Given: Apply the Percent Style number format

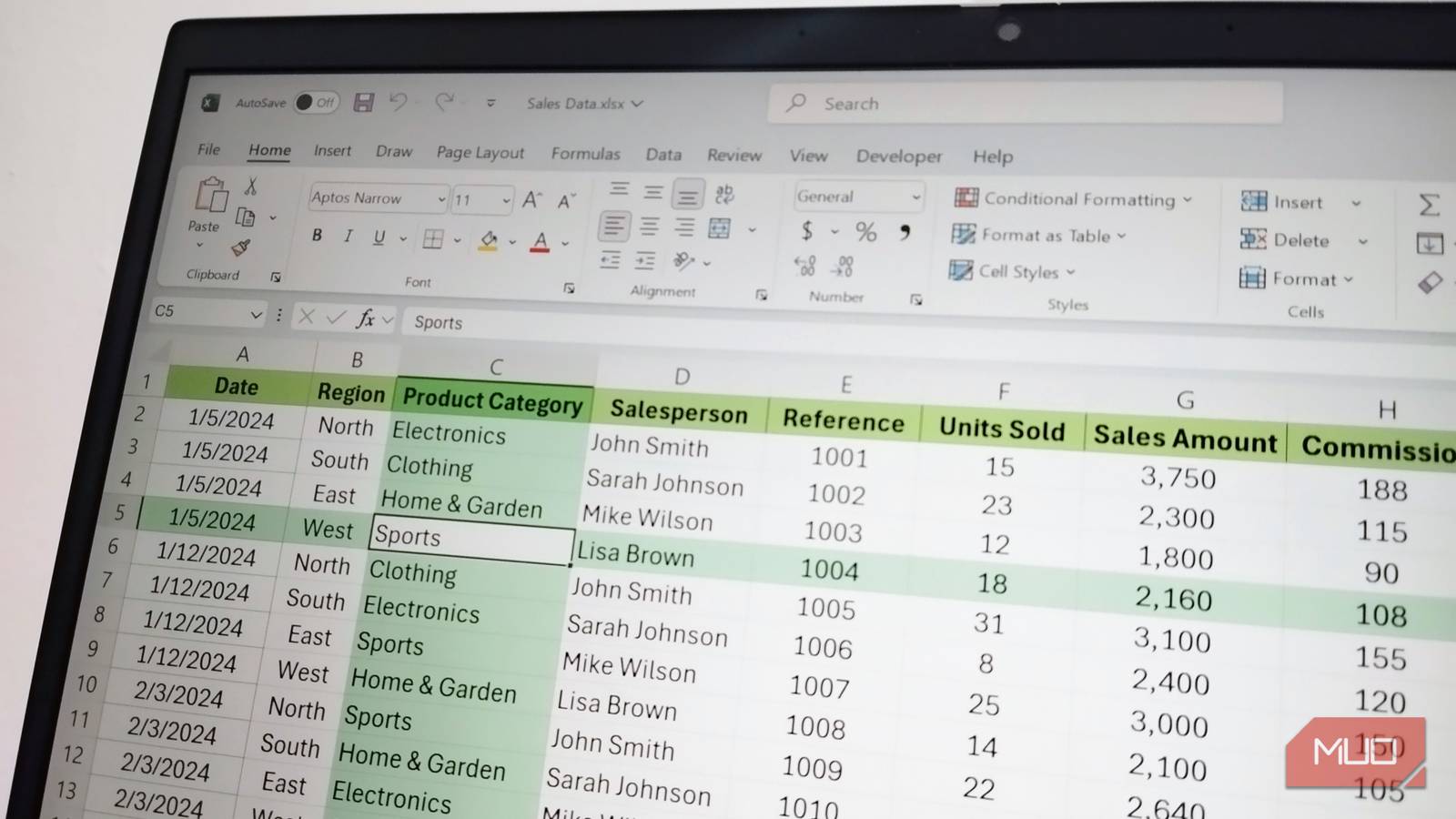Looking at the screenshot, I should pyautogui.click(x=865, y=233).
